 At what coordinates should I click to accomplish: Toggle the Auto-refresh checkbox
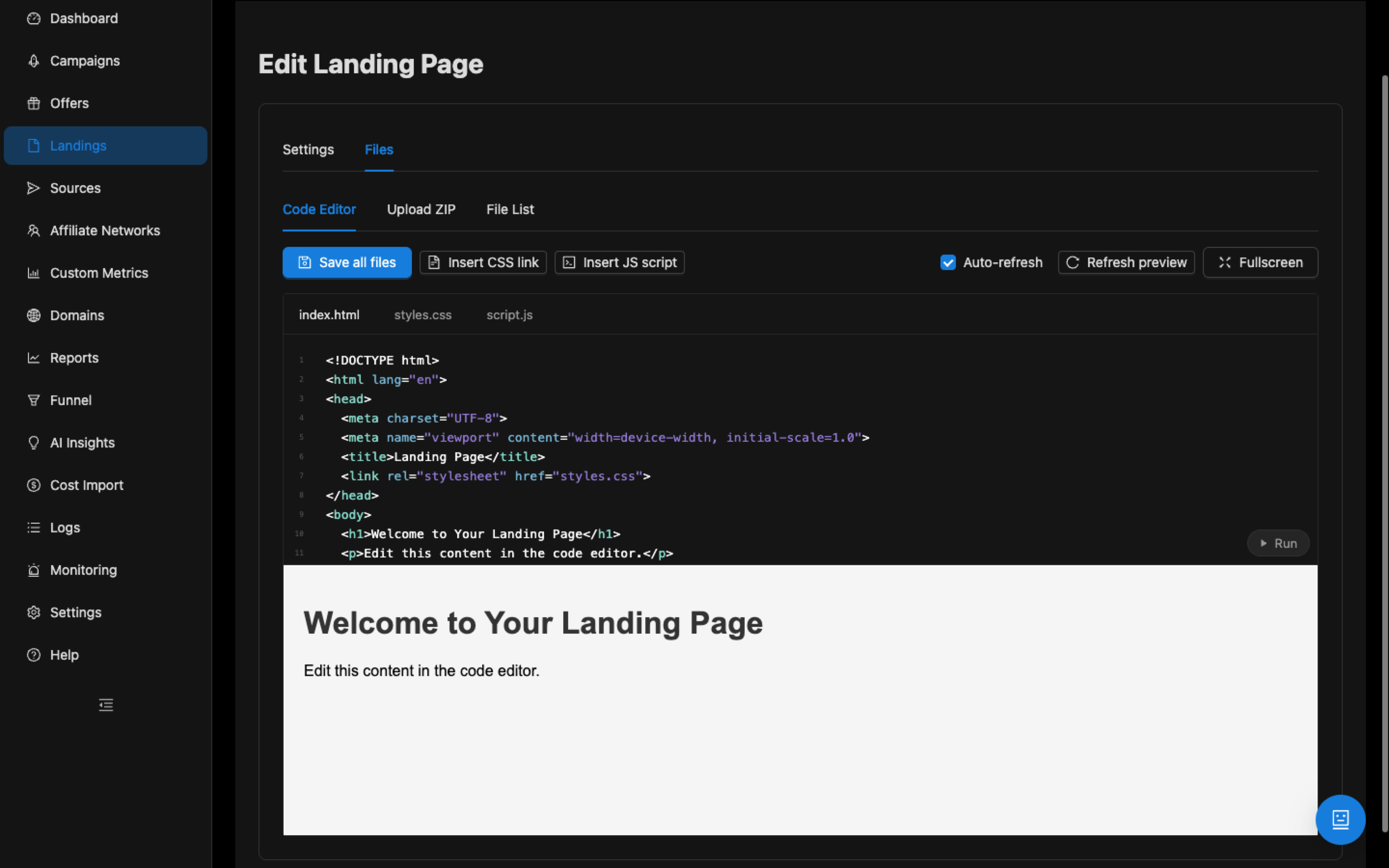948,262
